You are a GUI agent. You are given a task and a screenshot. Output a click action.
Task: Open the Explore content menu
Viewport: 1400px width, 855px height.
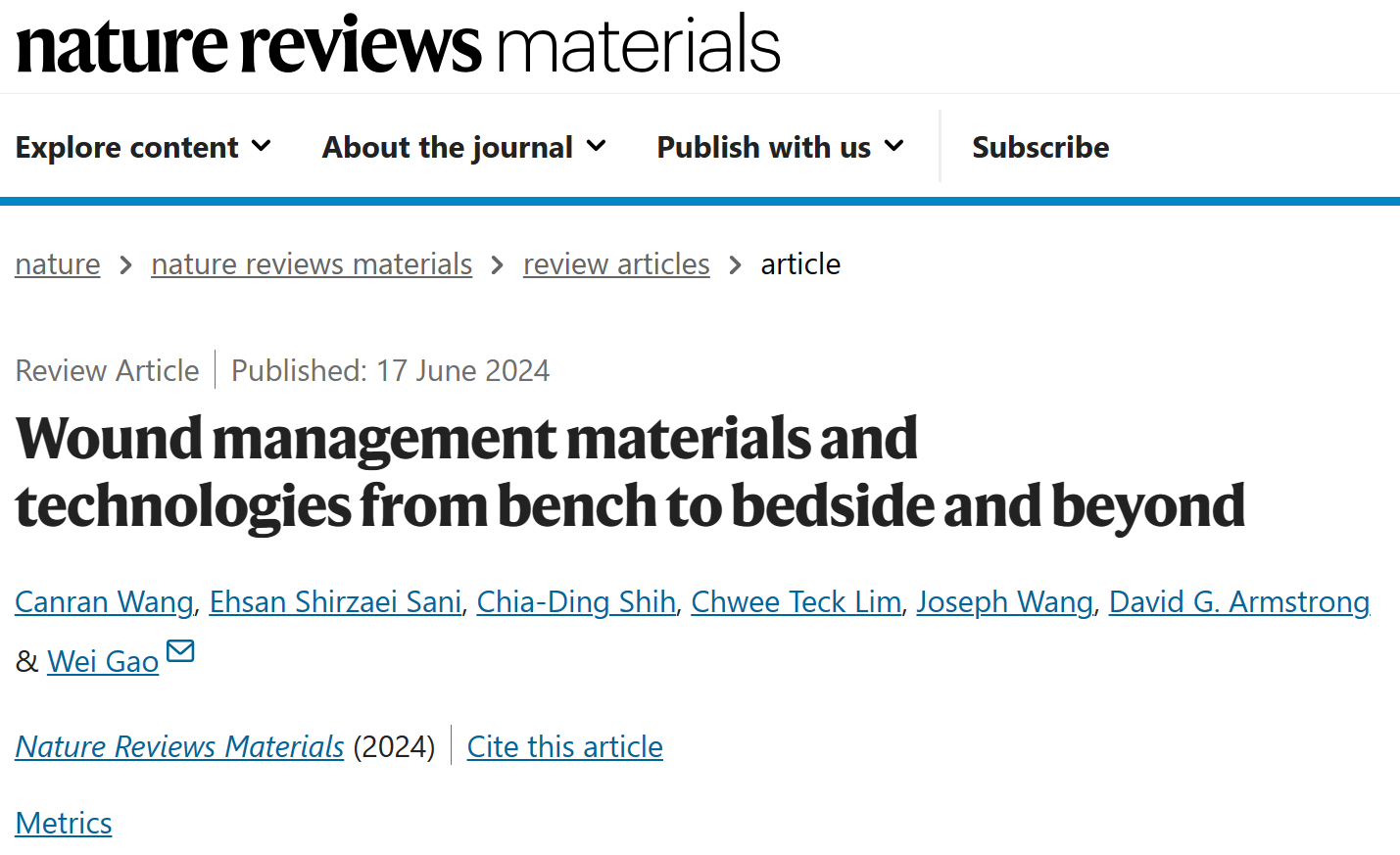pos(143,147)
